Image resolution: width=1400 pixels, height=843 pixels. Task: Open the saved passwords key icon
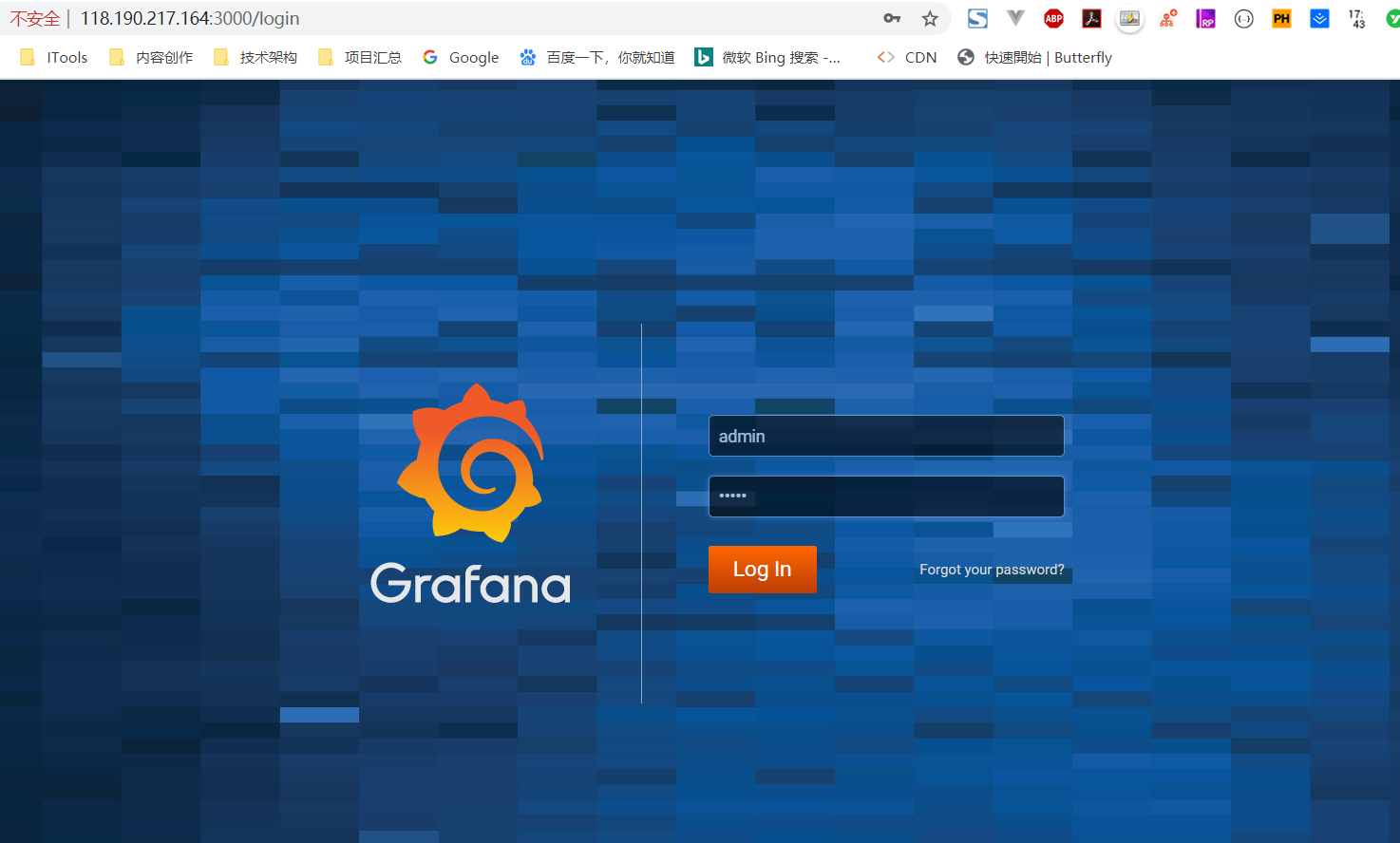(892, 19)
